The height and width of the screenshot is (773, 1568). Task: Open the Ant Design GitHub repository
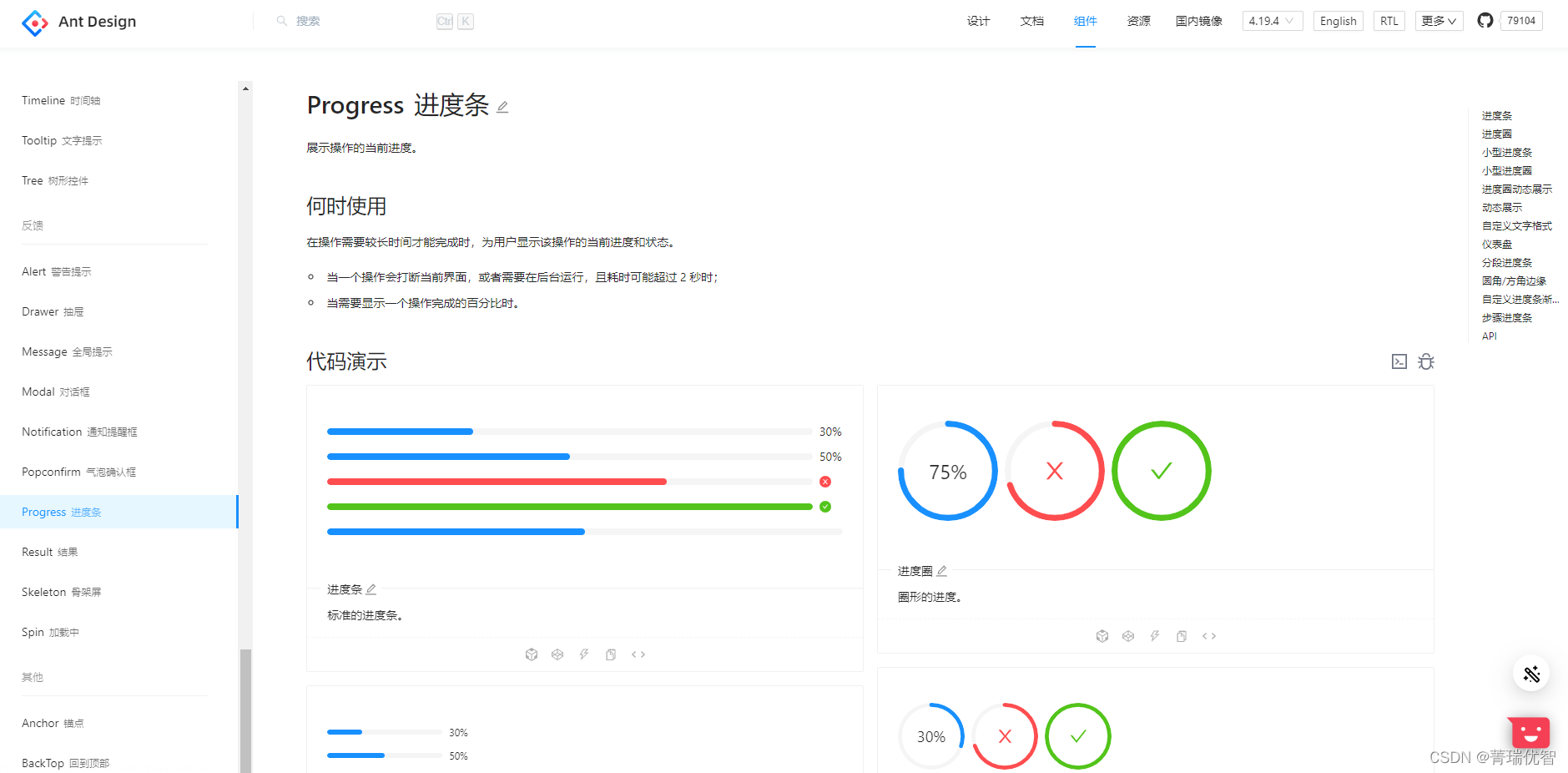tap(1485, 20)
